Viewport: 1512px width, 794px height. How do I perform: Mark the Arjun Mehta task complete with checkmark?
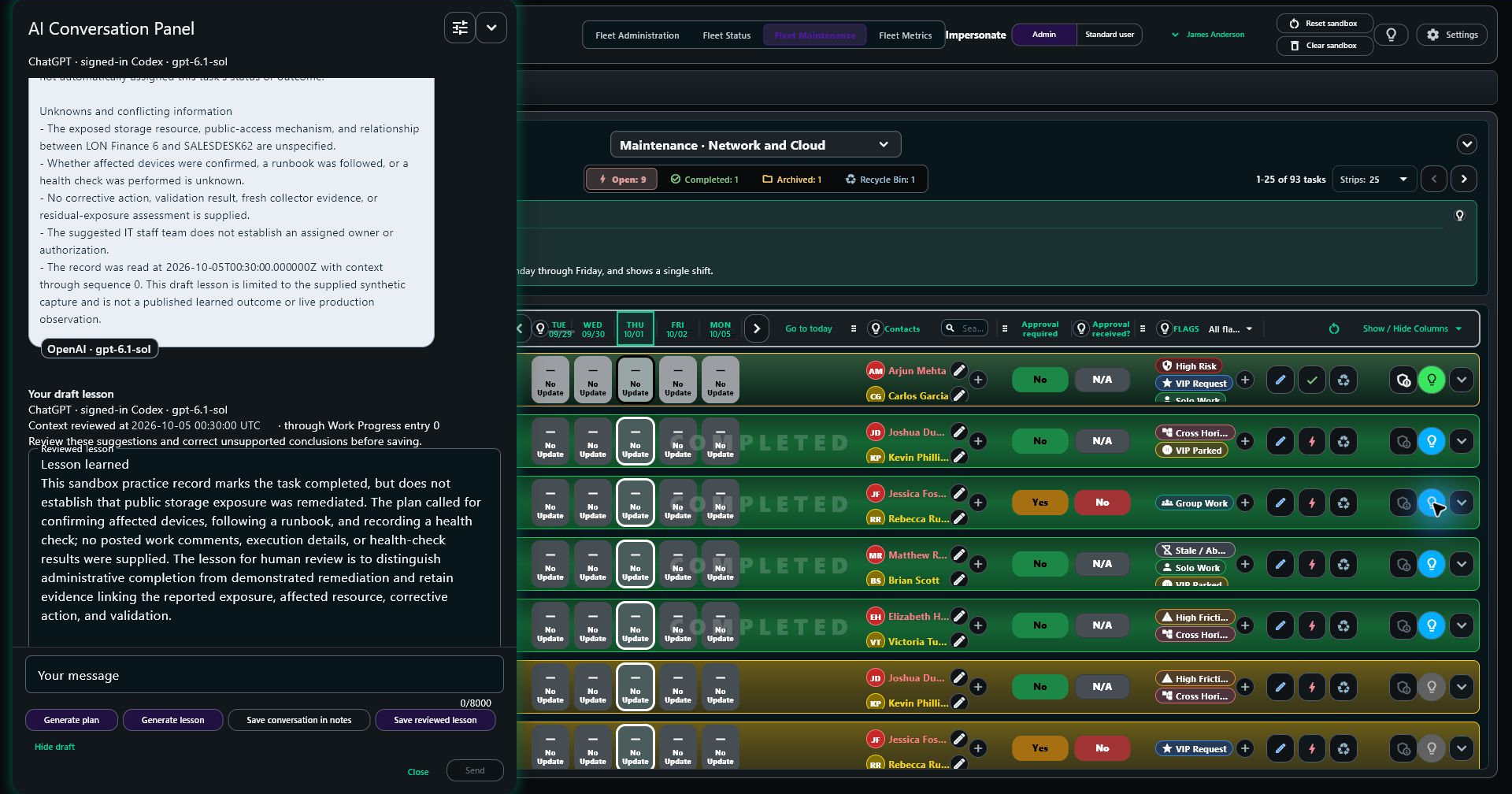click(x=1312, y=380)
